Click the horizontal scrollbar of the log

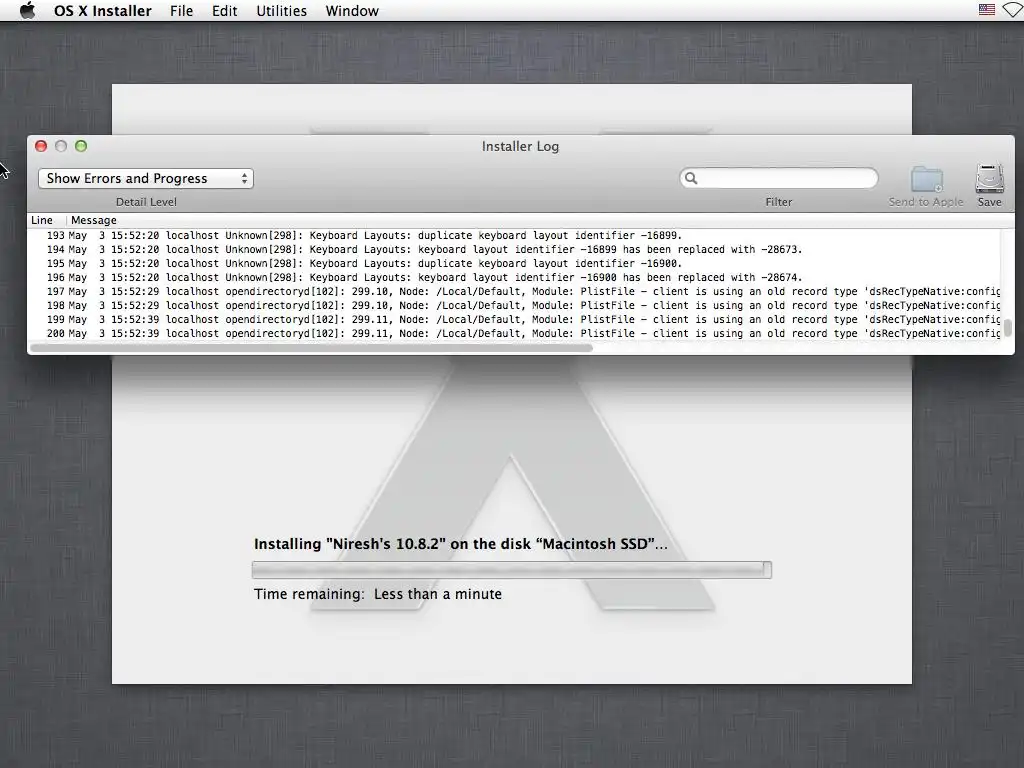[x=312, y=348]
